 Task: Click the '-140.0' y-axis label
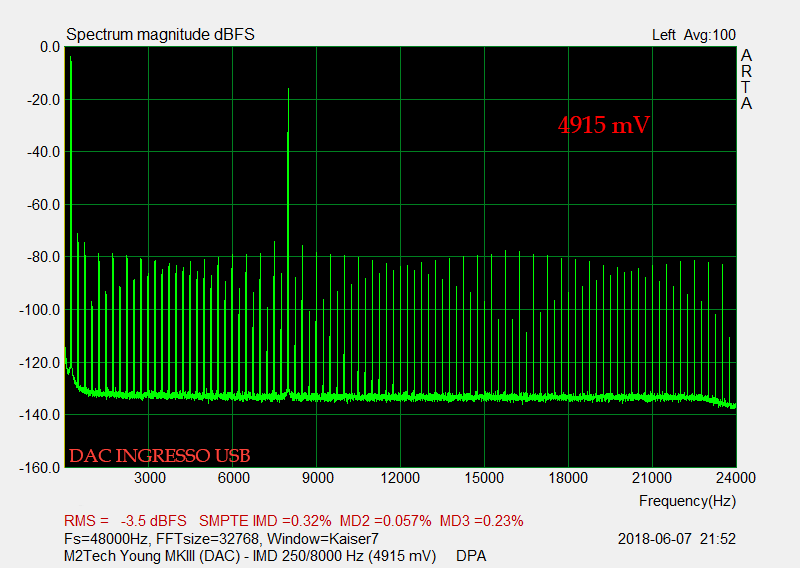coord(40,415)
